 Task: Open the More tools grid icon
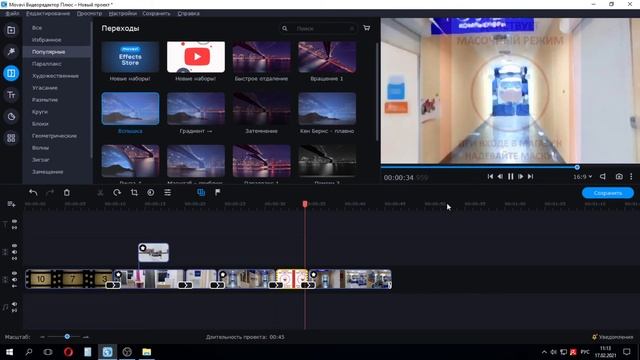[11, 138]
